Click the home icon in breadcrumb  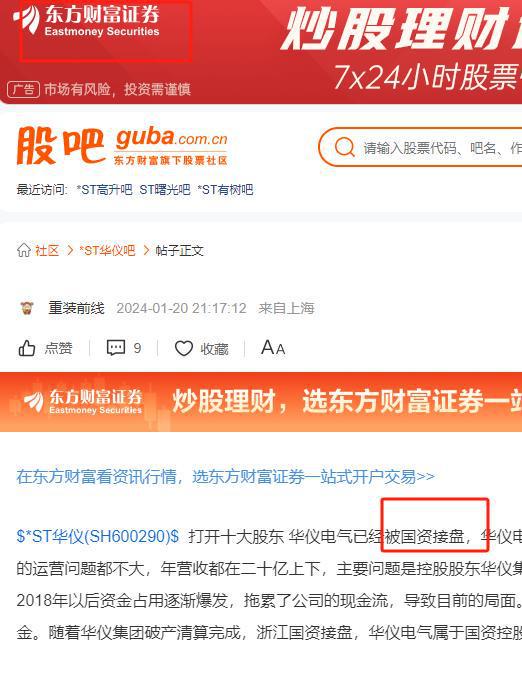coord(24,250)
